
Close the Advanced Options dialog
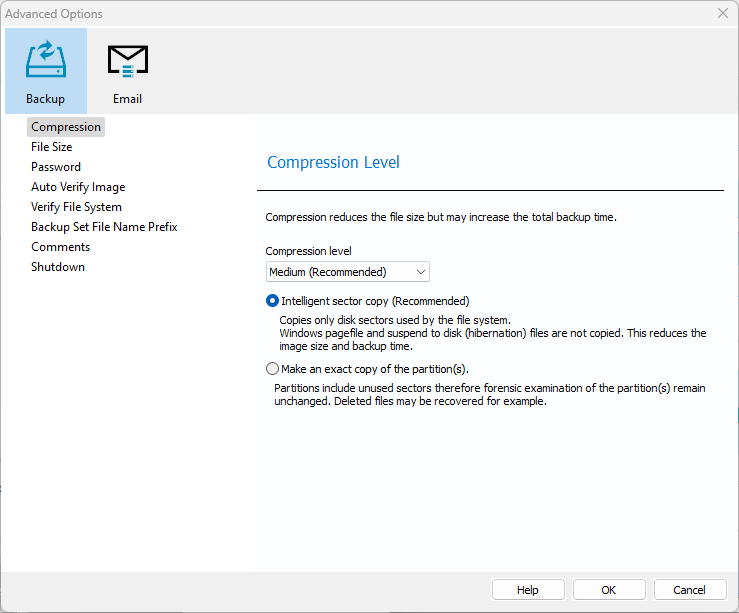tap(722, 14)
